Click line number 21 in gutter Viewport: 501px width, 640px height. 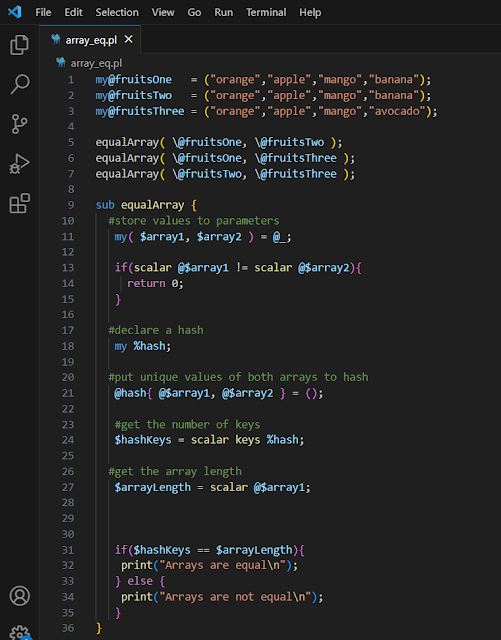coord(68,393)
